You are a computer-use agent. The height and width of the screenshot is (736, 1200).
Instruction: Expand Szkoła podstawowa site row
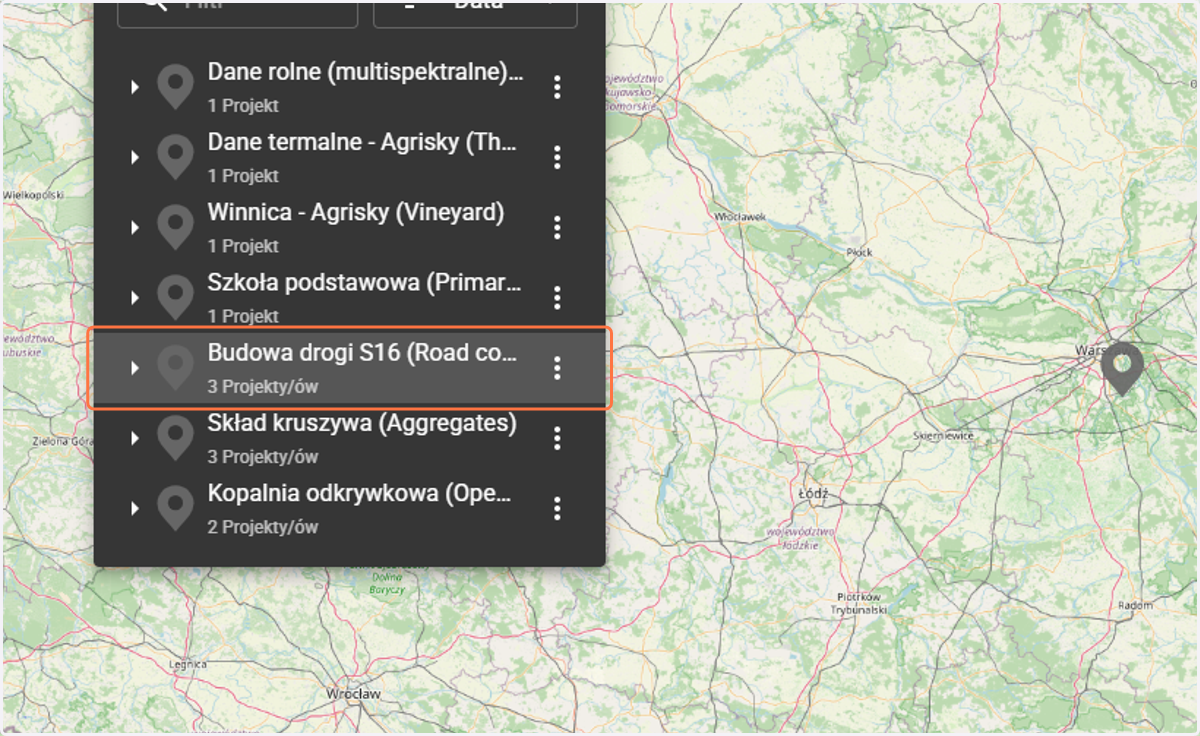(x=135, y=298)
